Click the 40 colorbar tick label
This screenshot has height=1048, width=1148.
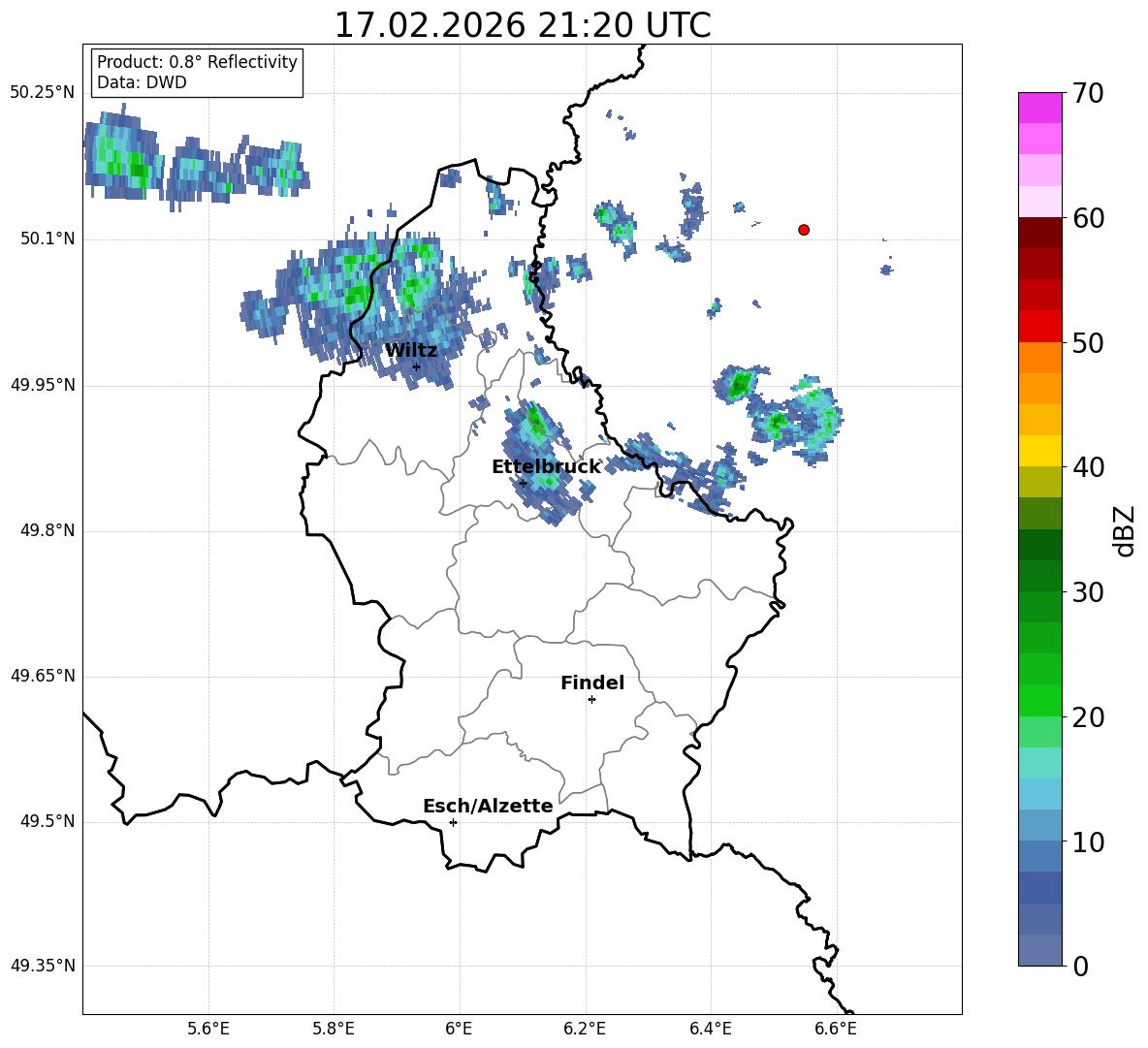[1089, 467]
